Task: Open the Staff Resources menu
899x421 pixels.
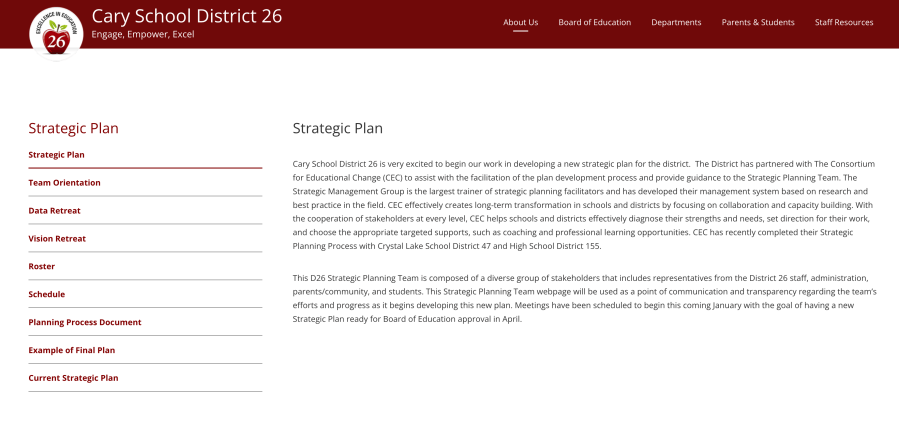Action: click(844, 22)
